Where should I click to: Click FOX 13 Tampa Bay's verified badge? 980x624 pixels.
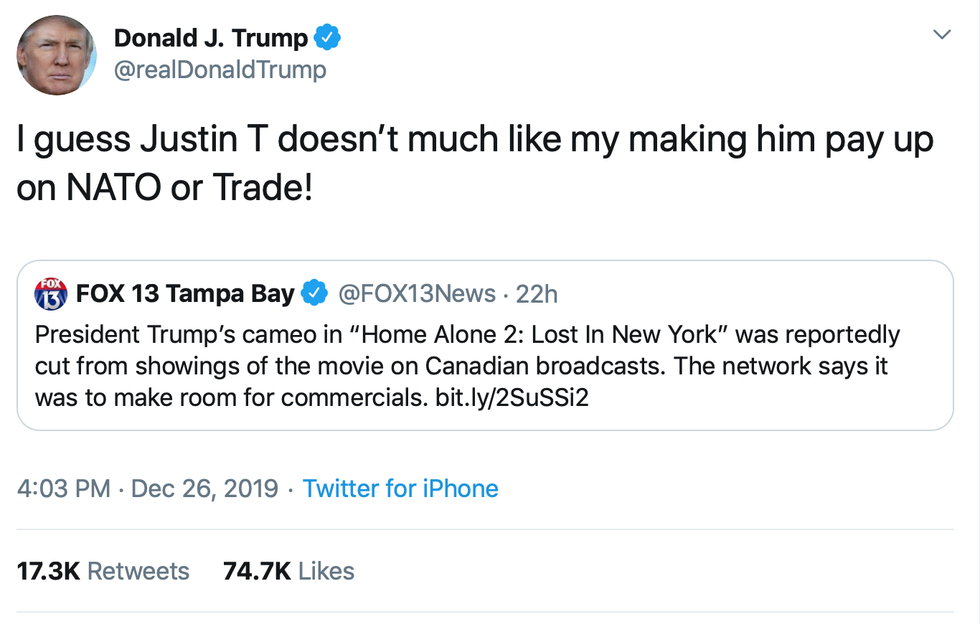(315, 294)
